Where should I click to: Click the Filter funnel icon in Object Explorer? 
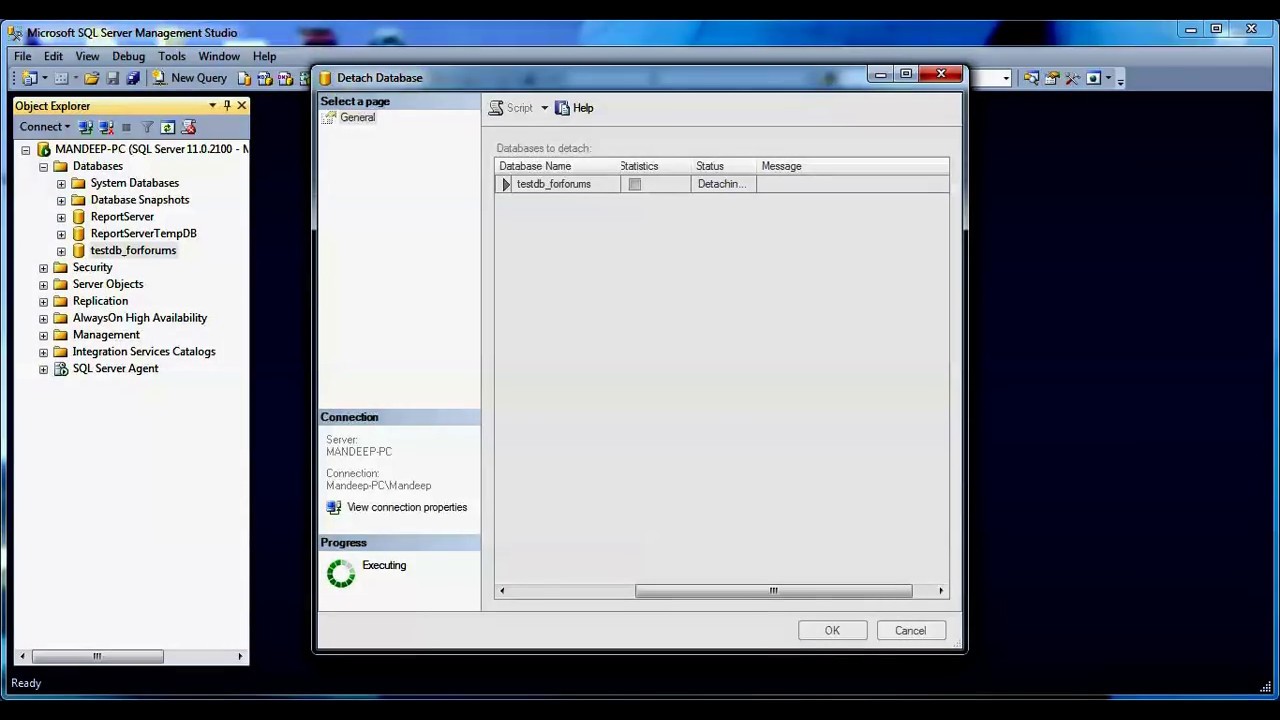[x=147, y=127]
